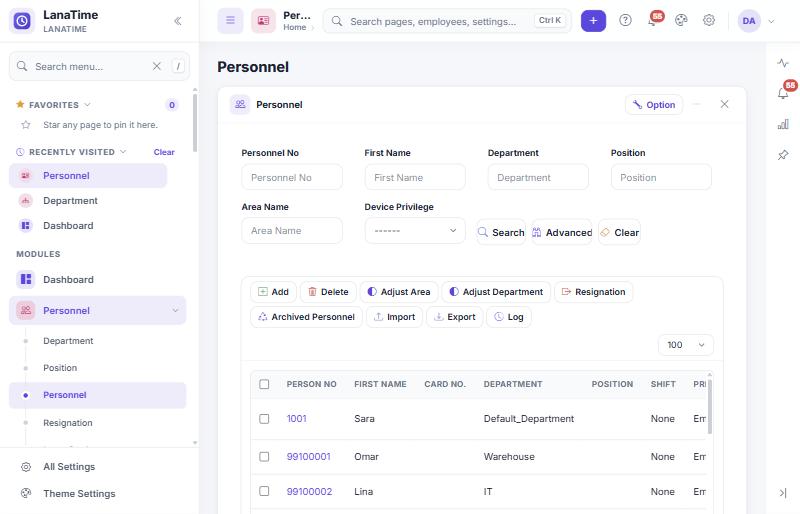Collapse the Personnel module chevron
The width and height of the screenshot is (800, 514).
[x=175, y=310]
